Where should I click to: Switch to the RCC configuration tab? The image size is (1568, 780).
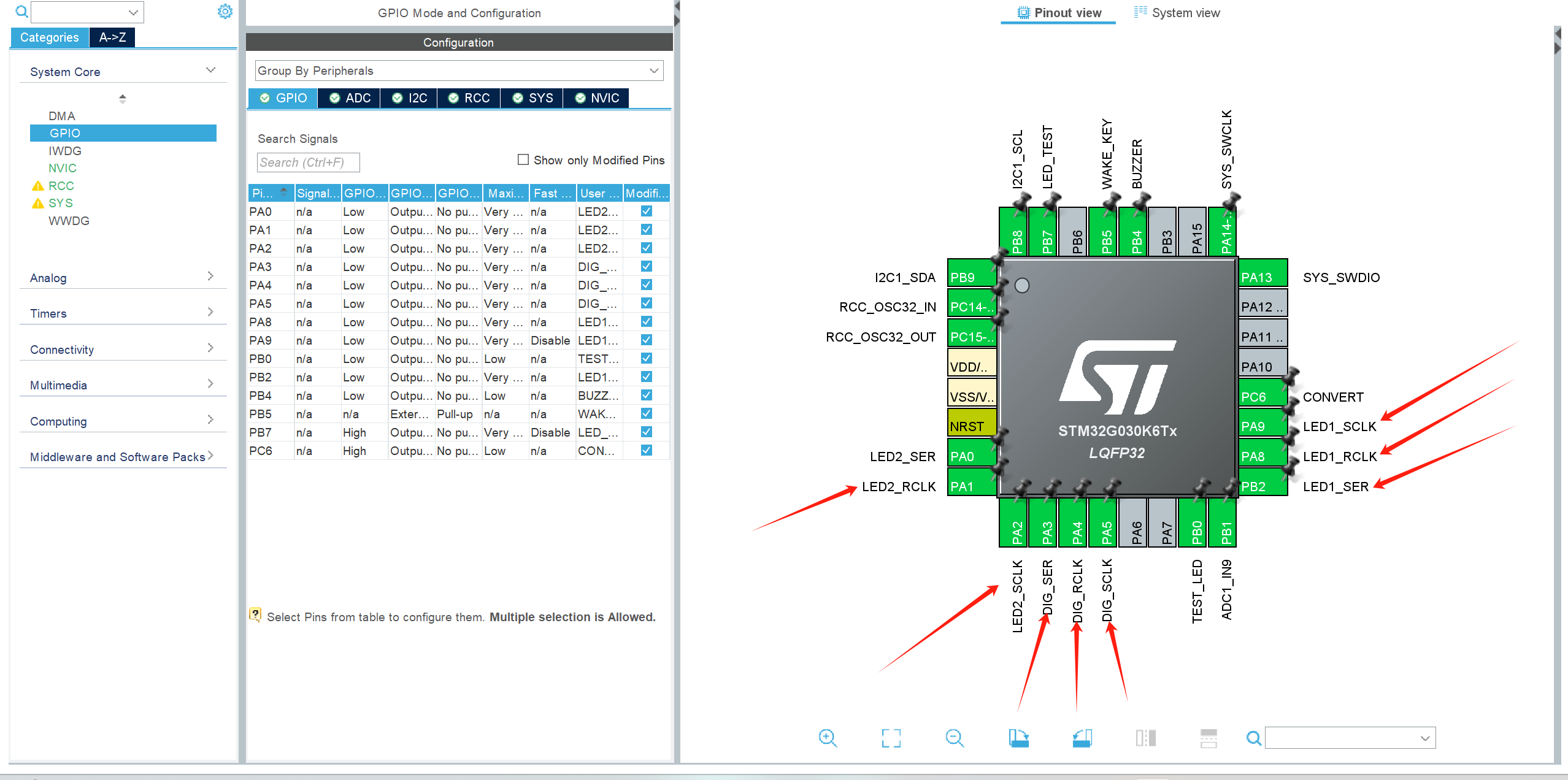(469, 98)
